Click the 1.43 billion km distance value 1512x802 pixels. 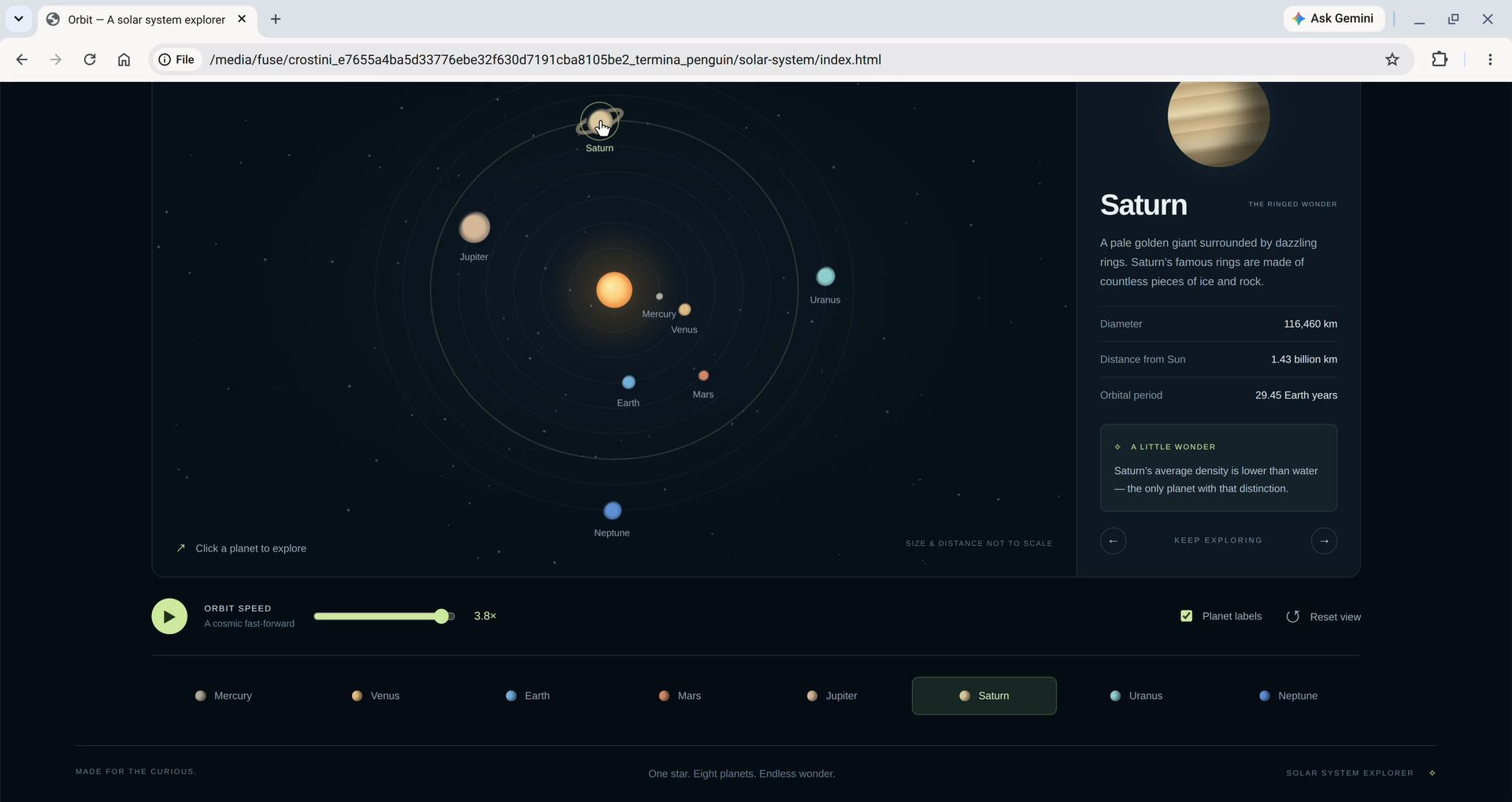coord(1304,359)
